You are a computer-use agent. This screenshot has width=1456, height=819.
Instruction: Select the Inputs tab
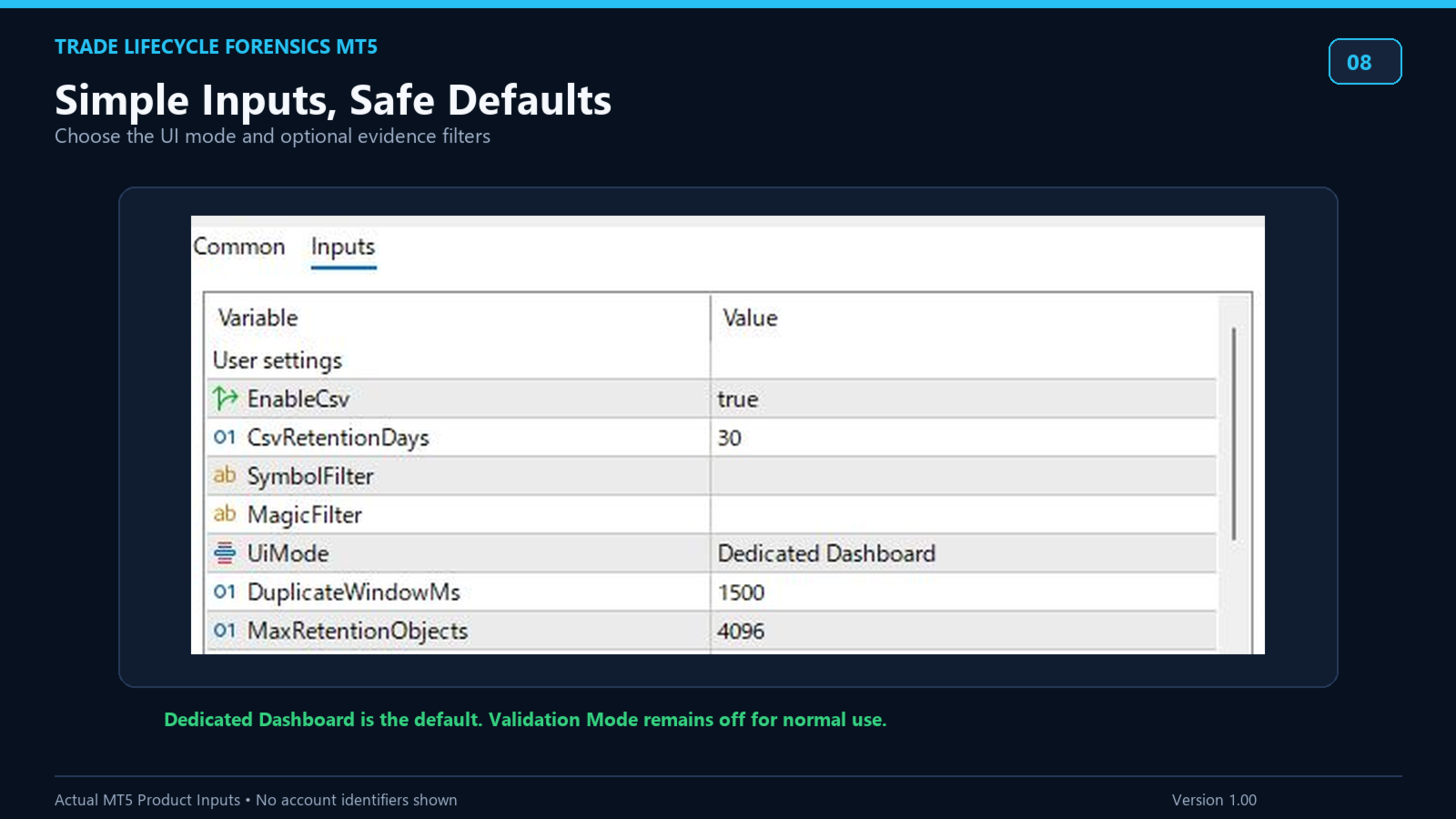pyautogui.click(x=343, y=247)
